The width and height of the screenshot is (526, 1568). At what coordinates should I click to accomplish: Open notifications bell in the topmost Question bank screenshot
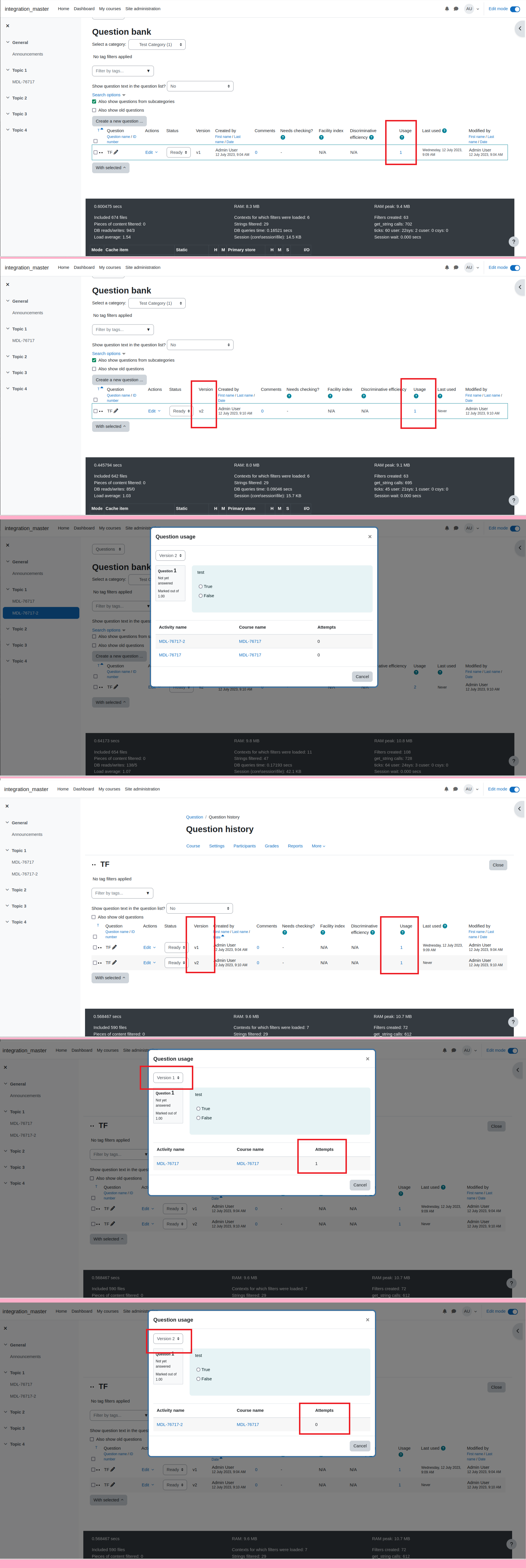coord(447,9)
